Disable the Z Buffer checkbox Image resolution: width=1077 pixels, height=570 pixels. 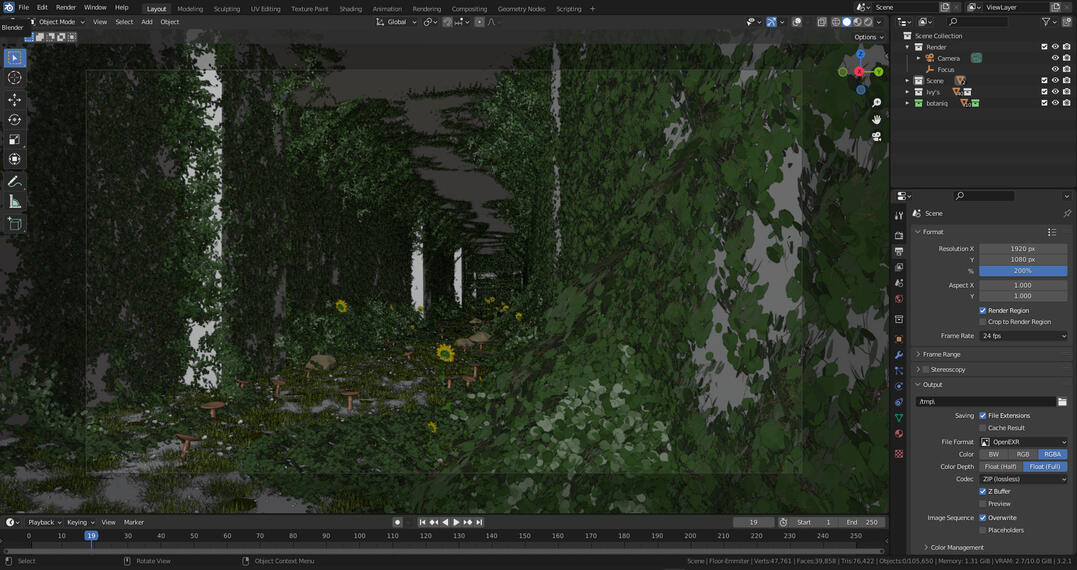pos(983,492)
